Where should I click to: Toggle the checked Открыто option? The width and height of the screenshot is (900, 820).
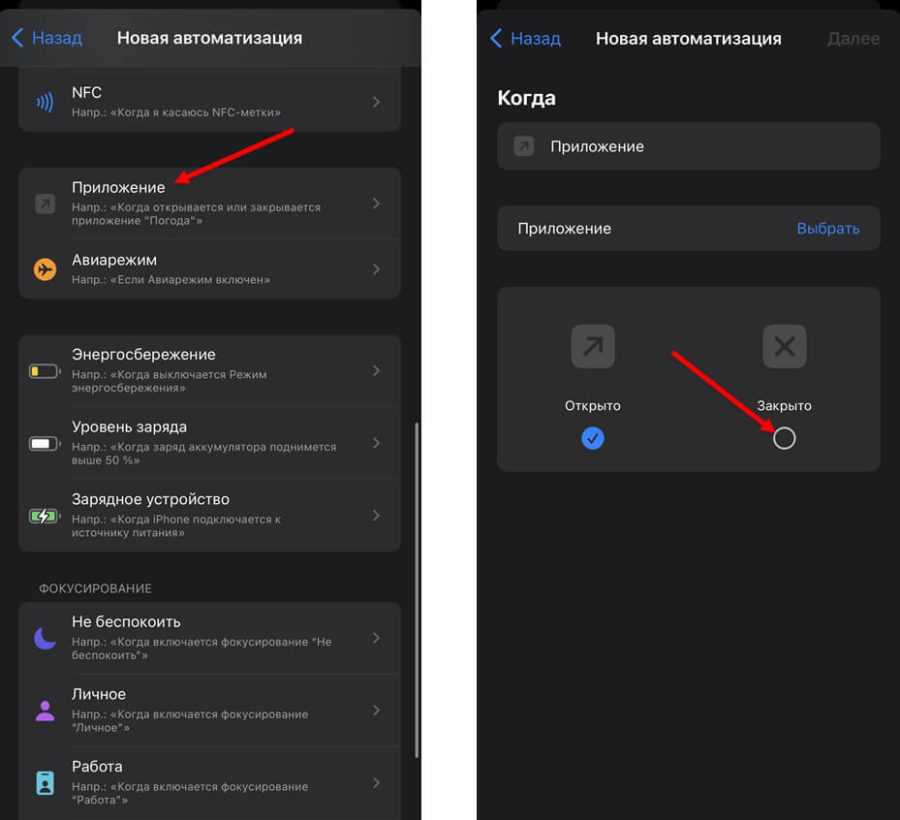tap(593, 438)
